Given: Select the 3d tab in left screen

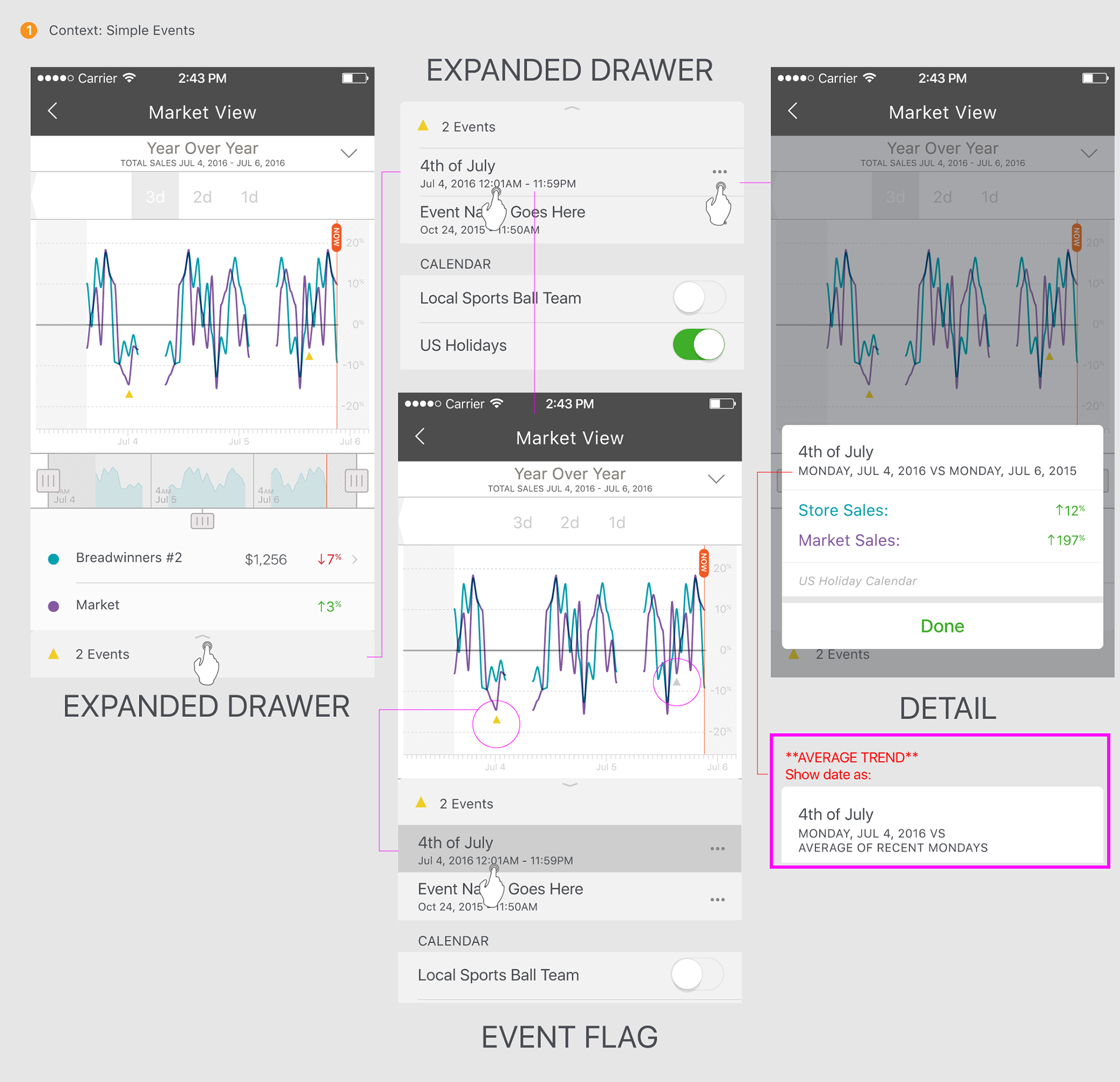Looking at the screenshot, I should tap(155, 197).
